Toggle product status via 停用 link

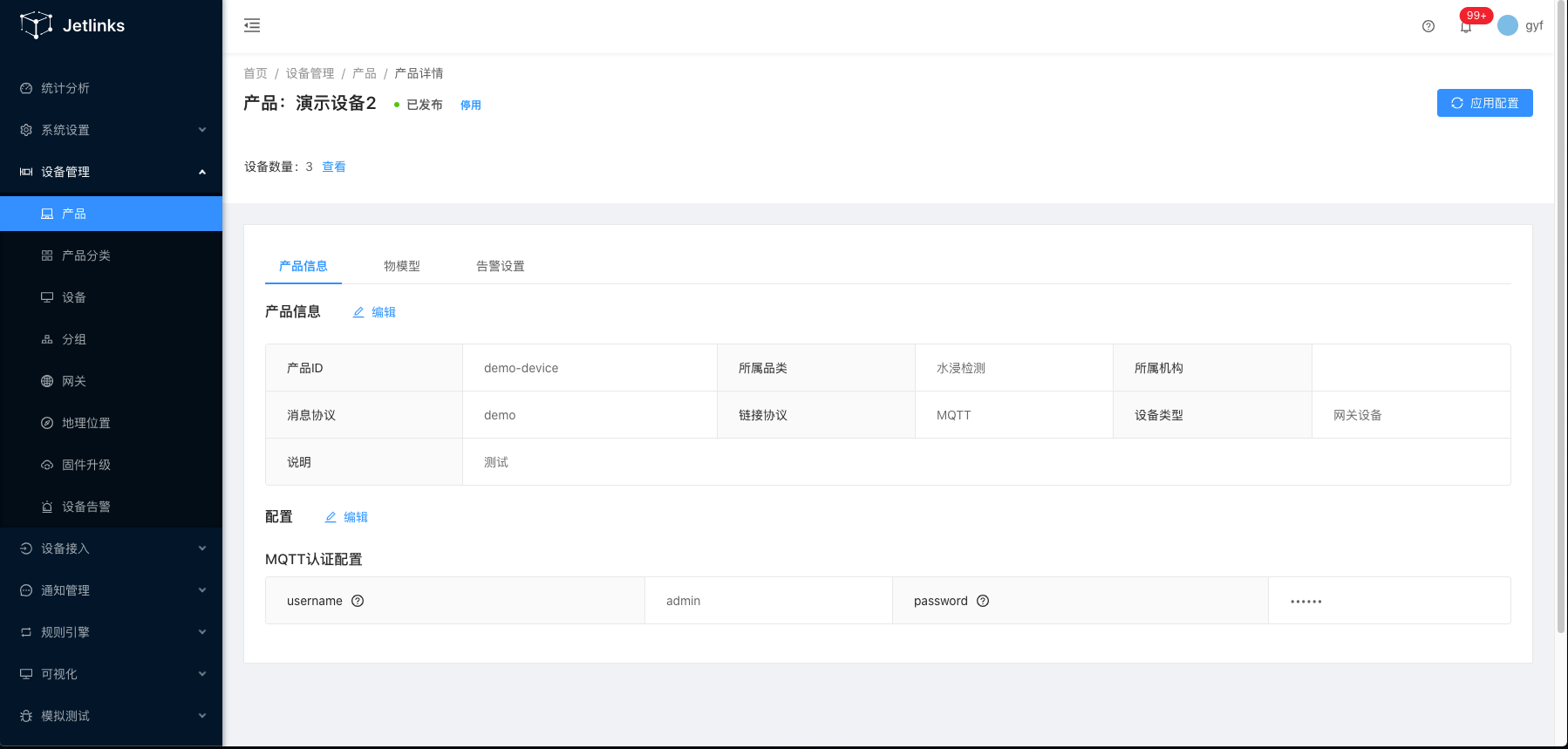pos(470,106)
